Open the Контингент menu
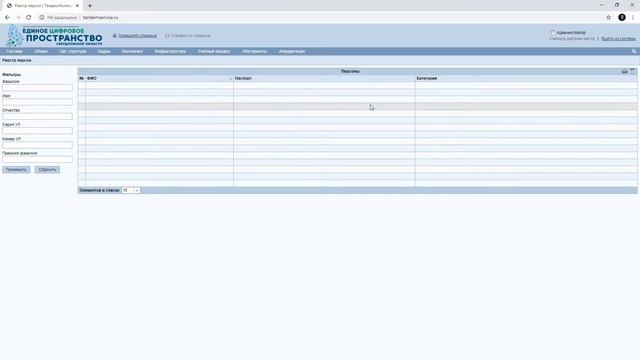640x360 pixels. click(132, 51)
